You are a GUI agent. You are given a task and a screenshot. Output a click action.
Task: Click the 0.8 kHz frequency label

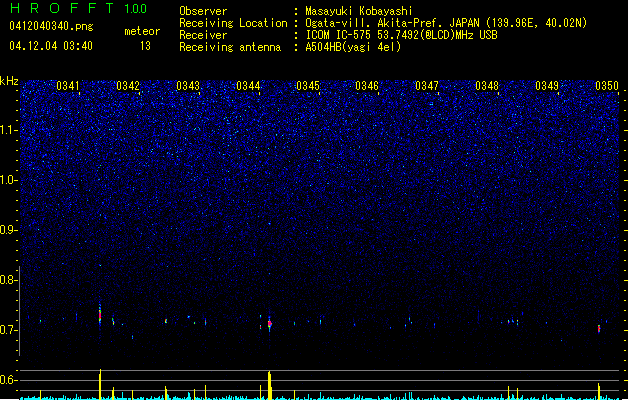7,280
